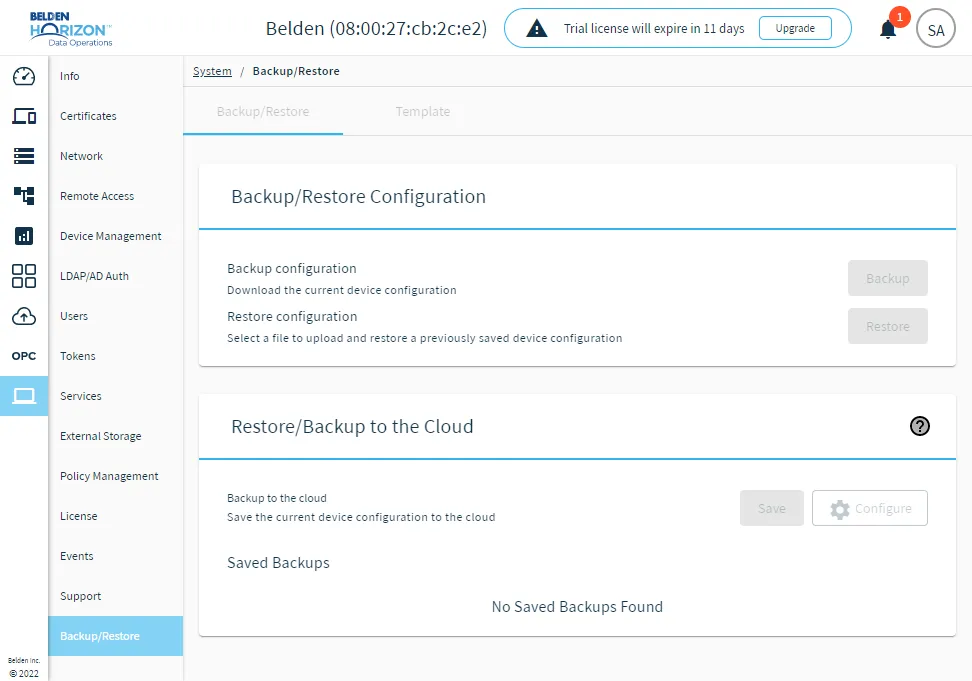972x681 pixels.
Task: Click the 'Backup/Restore' breadcrumb text
Action: pyautogui.click(x=296, y=71)
